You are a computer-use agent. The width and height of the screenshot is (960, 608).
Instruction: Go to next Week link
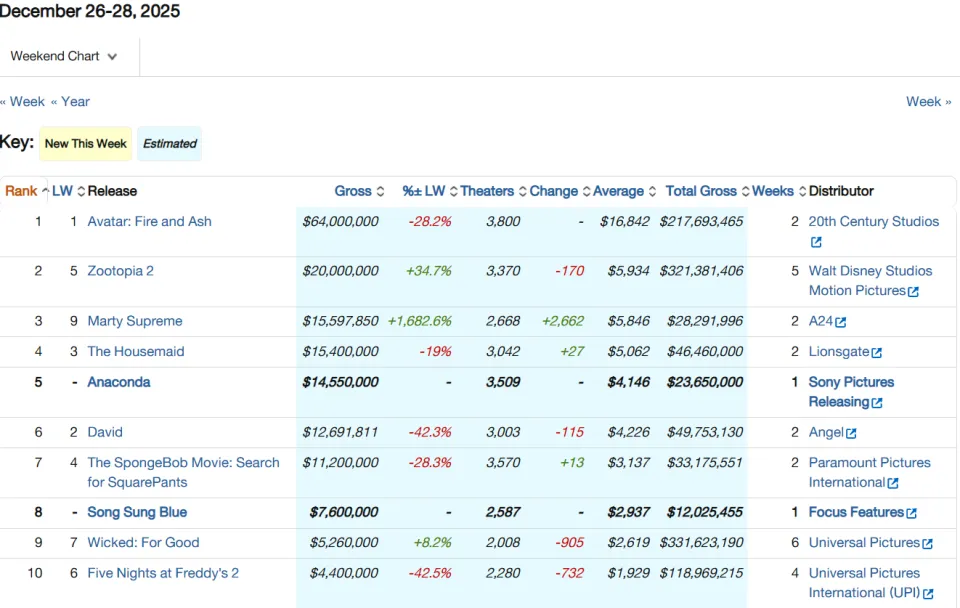point(929,102)
